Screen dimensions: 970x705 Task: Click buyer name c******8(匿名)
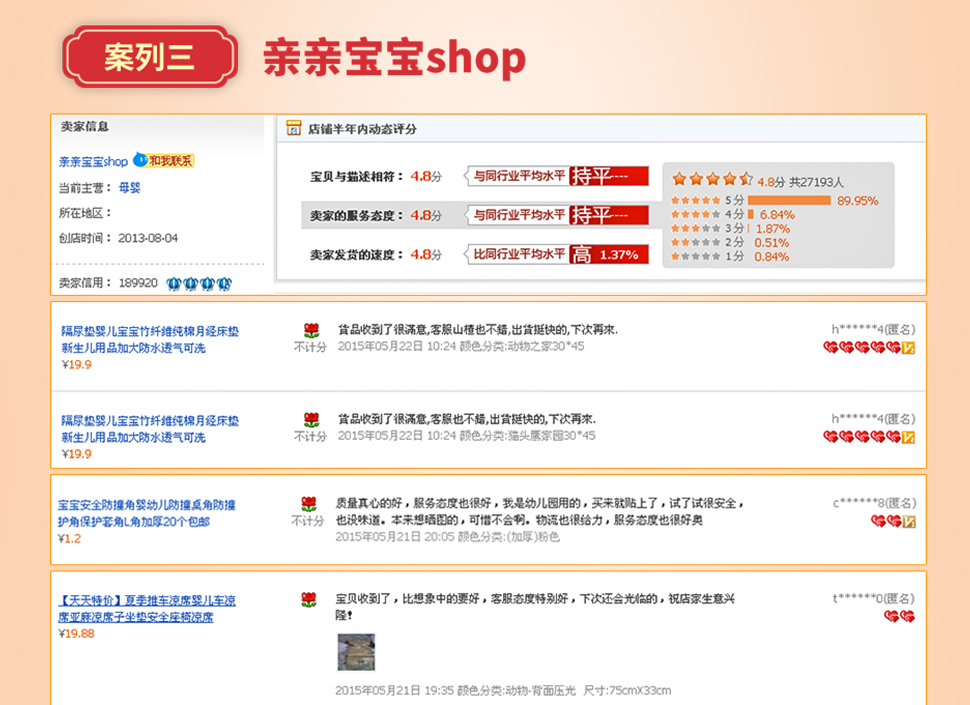pyautogui.click(x=874, y=503)
